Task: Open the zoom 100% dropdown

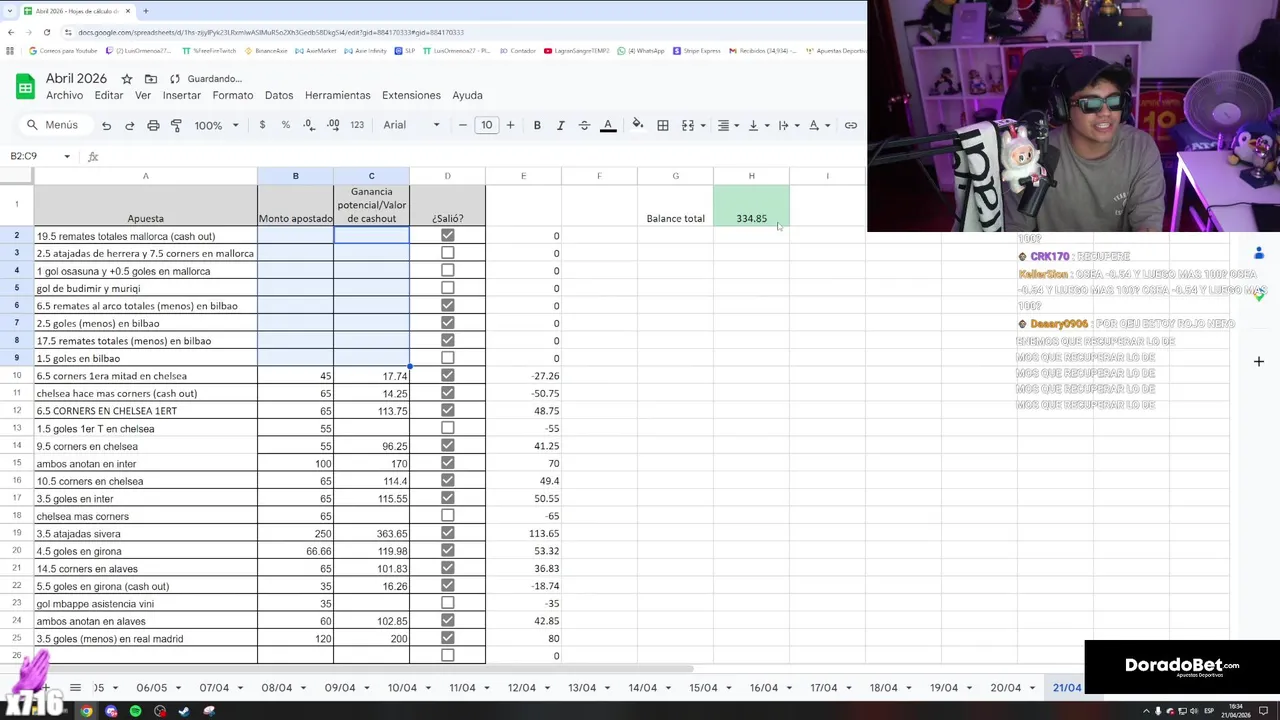Action: coord(217,125)
